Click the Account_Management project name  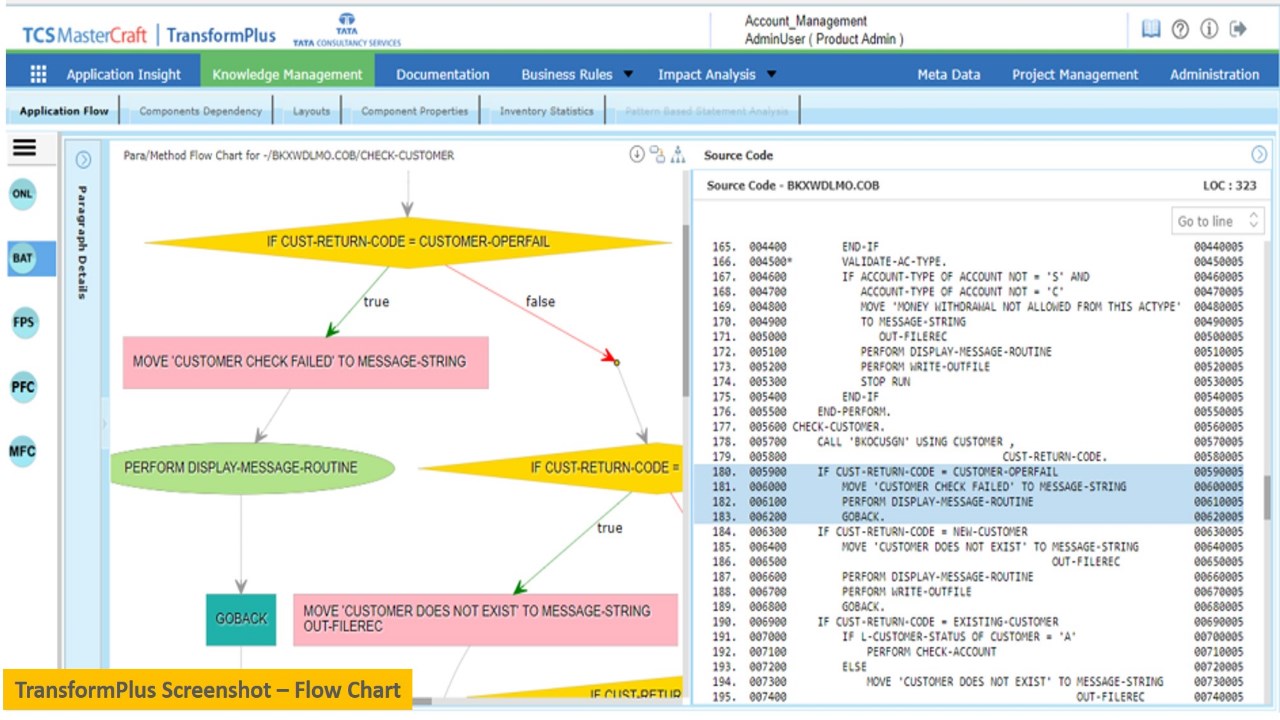[x=806, y=21]
